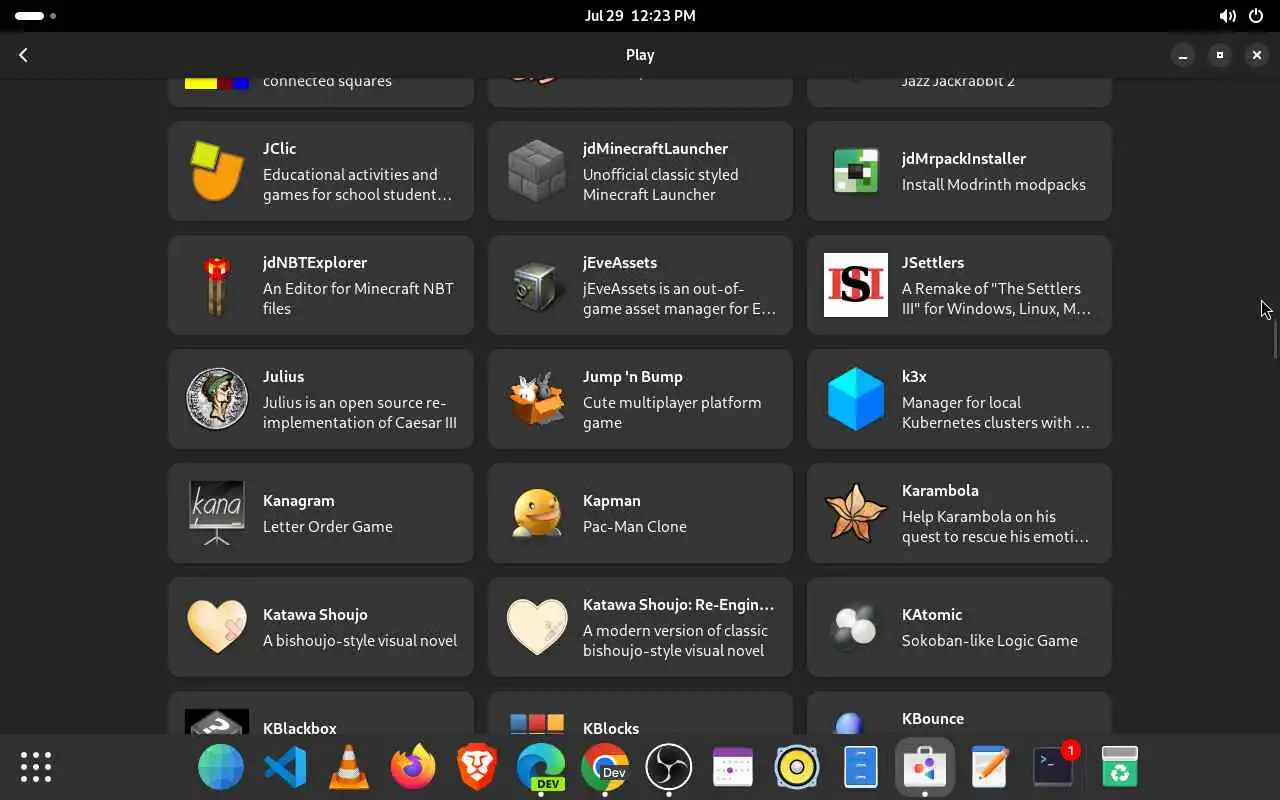Click "Pac-Man Clone" description
Image resolution: width=1280 pixels, height=800 pixels.
coord(634,526)
